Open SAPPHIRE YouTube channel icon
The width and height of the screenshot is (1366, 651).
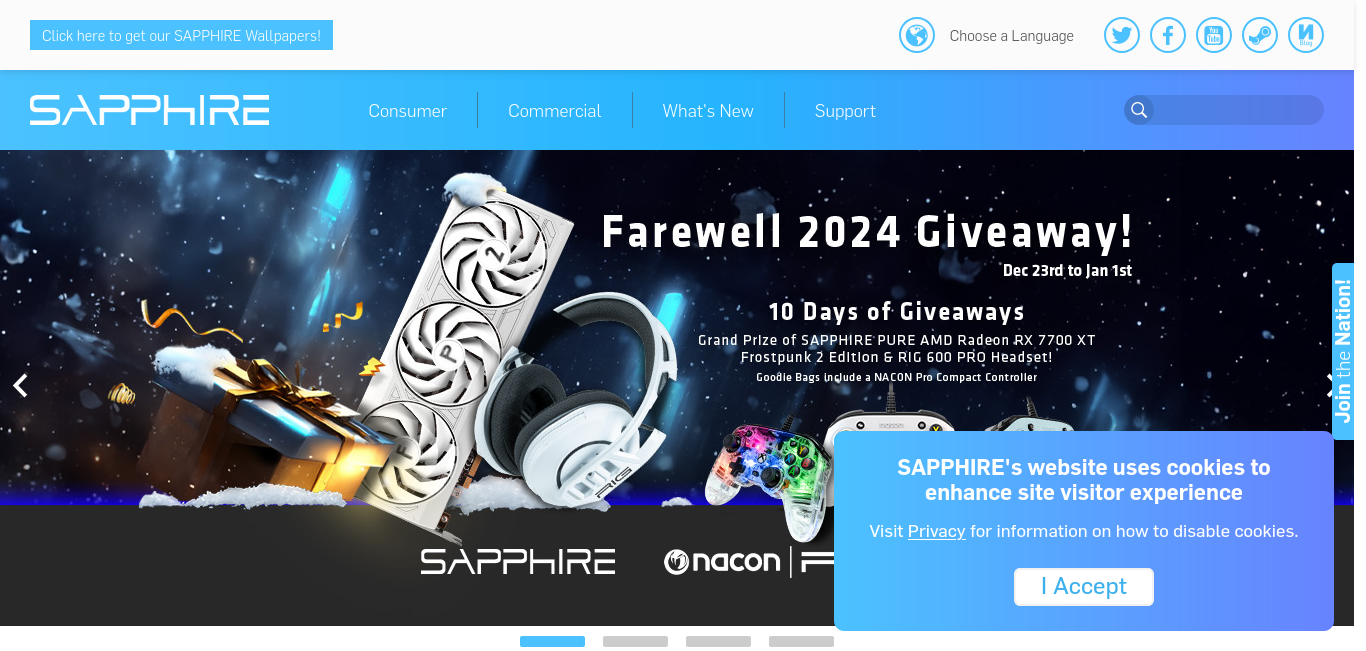coord(1214,36)
